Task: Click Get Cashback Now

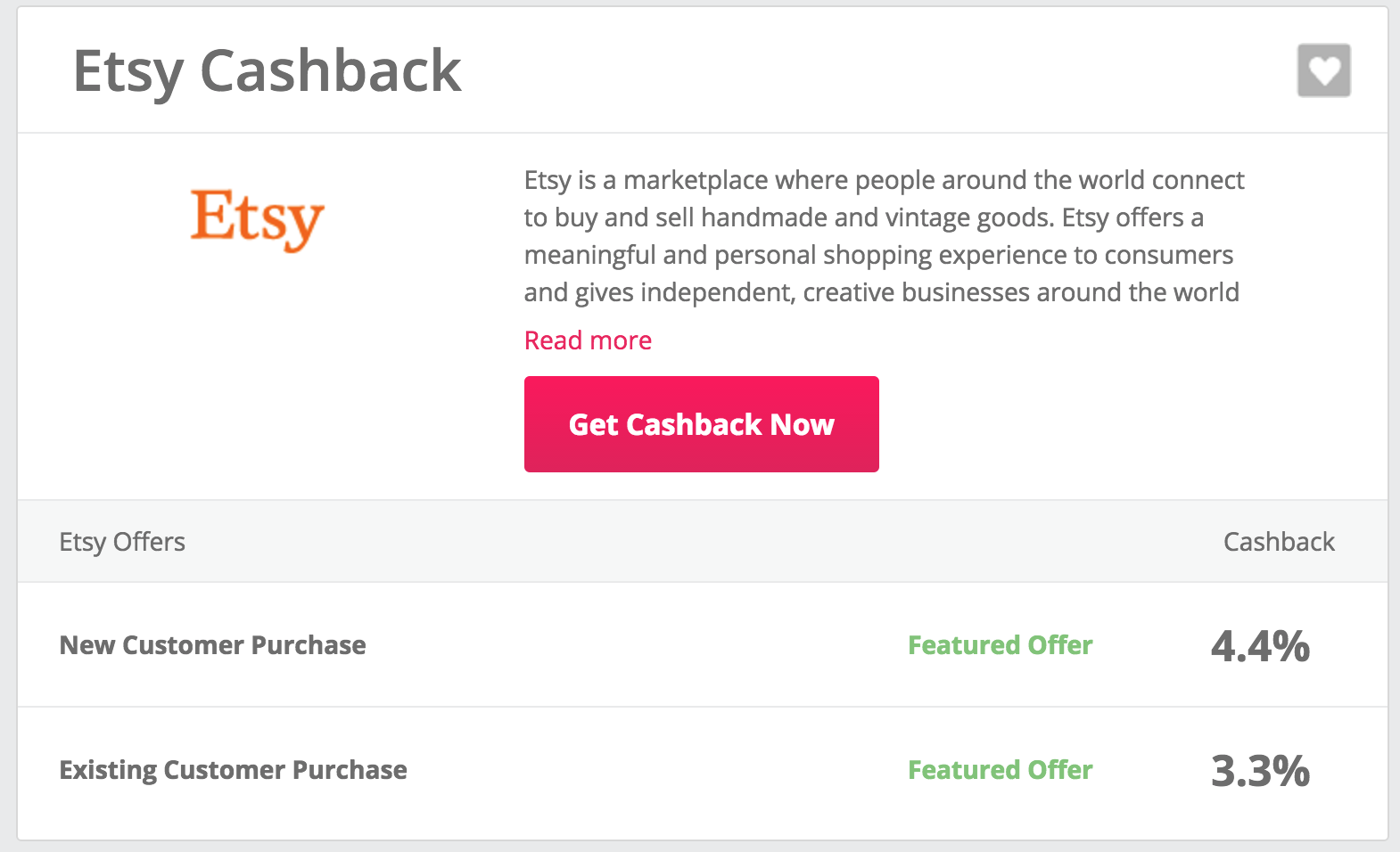Action: coord(701,424)
